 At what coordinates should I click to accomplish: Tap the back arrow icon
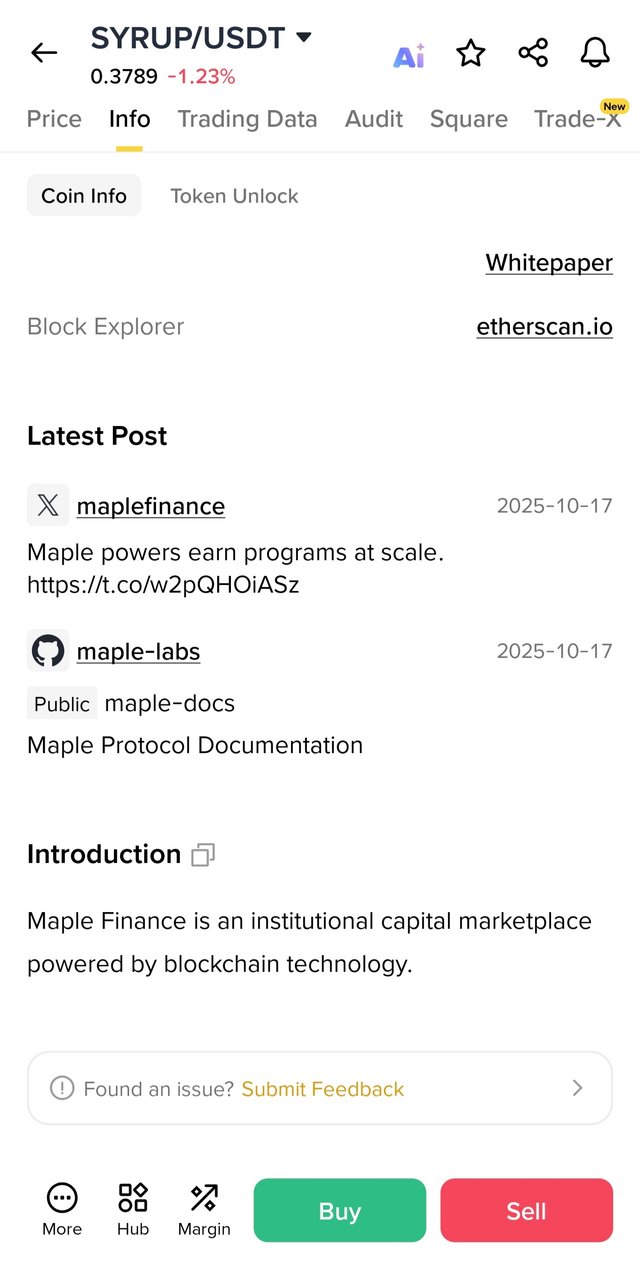[x=44, y=53]
